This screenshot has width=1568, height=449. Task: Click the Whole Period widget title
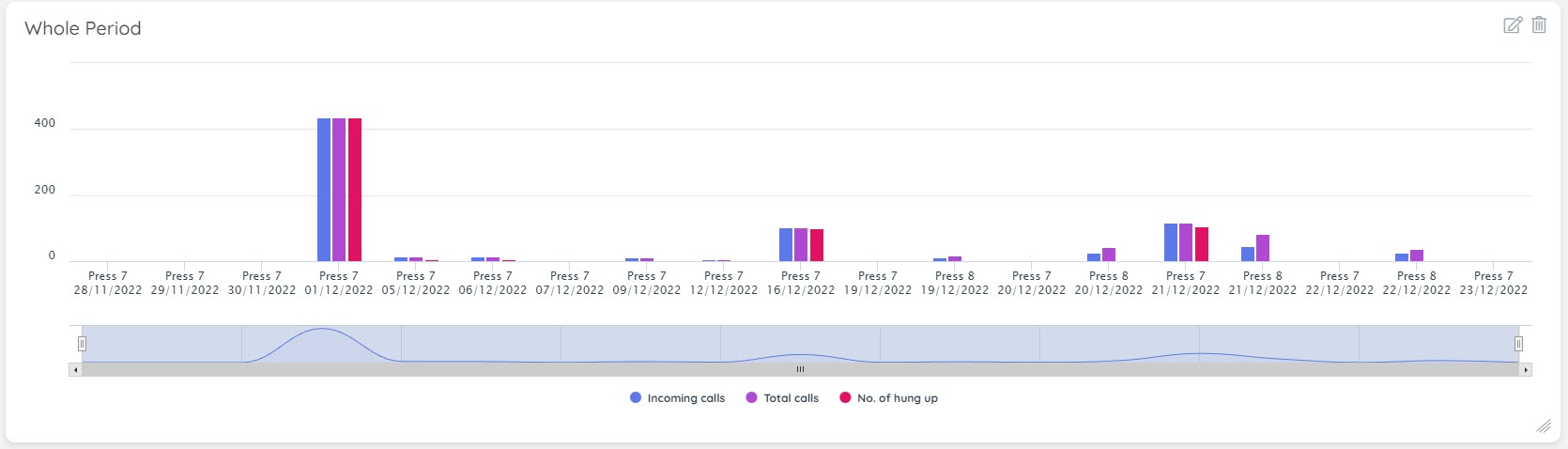pyautogui.click(x=83, y=28)
